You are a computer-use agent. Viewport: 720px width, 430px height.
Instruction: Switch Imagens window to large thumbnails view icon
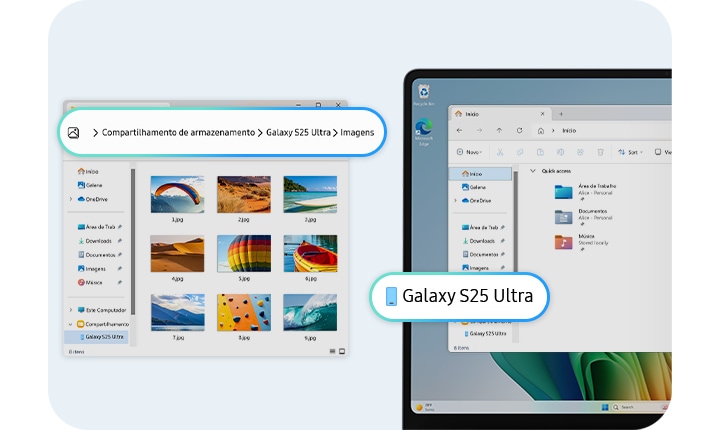point(342,351)
